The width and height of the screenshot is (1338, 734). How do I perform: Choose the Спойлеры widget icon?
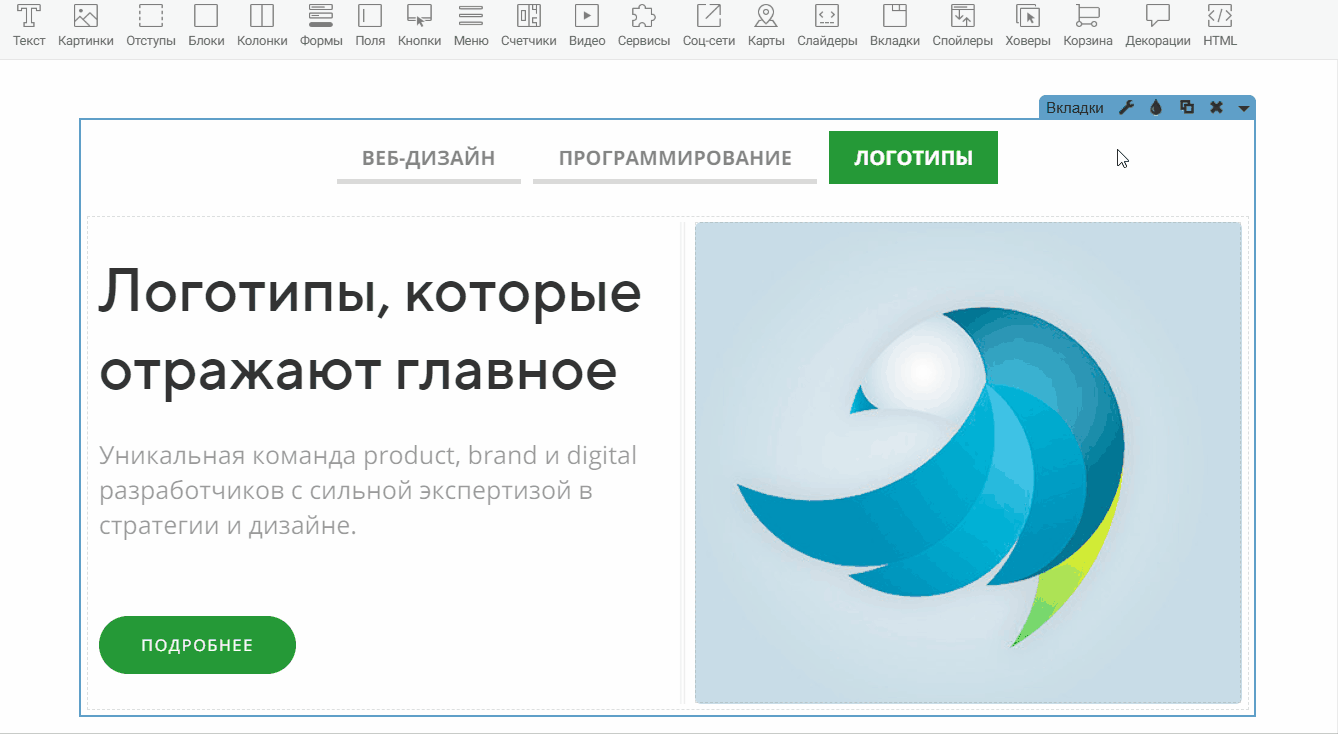point(962,16)
